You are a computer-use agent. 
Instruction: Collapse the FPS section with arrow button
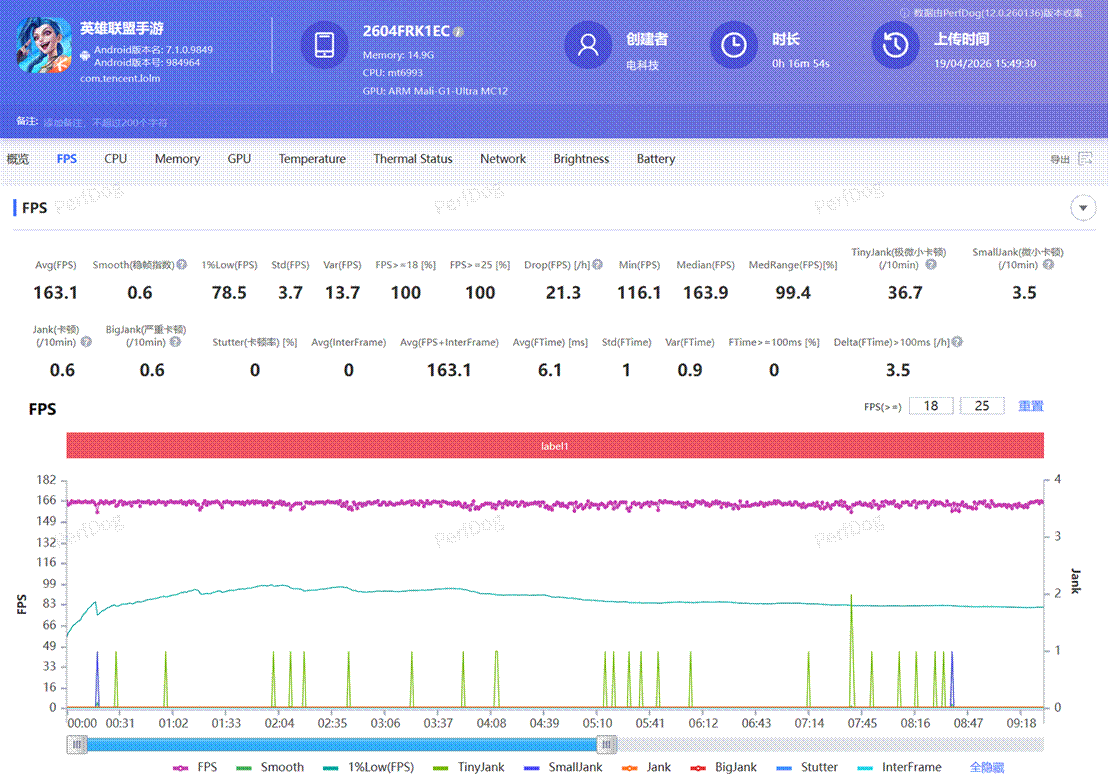click(1083, 208)
